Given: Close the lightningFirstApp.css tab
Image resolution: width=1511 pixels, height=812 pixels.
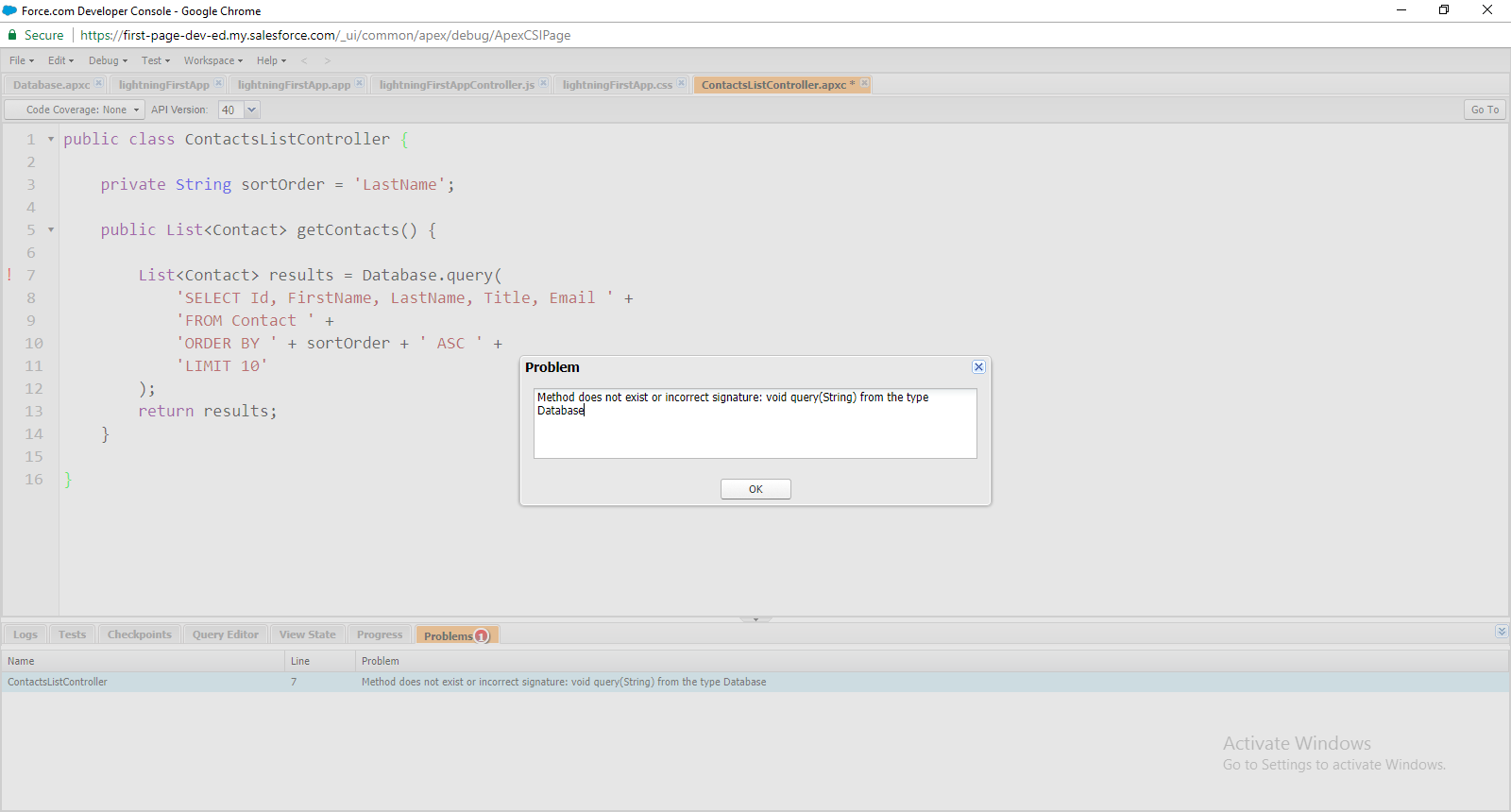Looking at the screenshot, I should pos(681,84).
